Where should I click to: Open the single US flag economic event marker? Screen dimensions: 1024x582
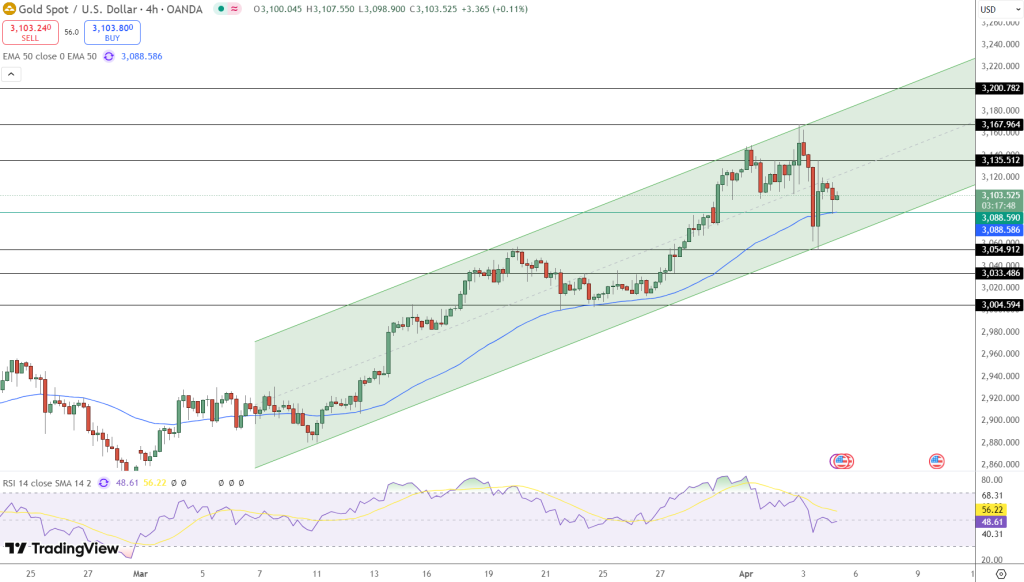pyautogui.click(x=936, y=461)
